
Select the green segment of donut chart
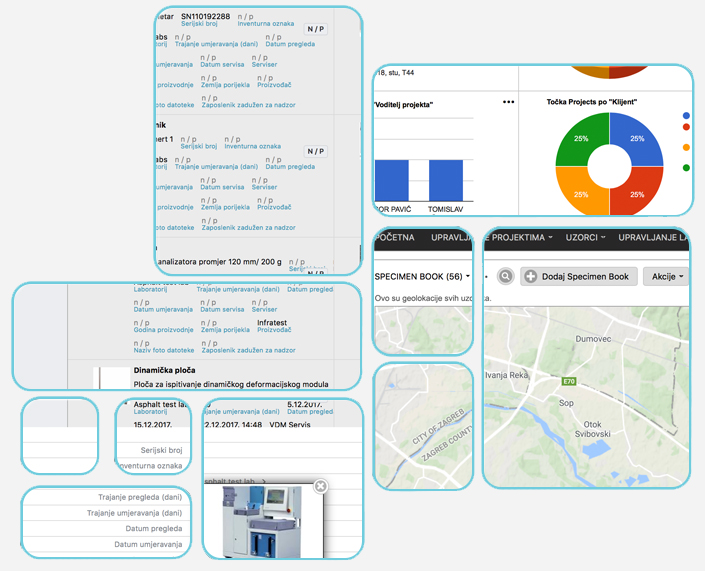582,138
